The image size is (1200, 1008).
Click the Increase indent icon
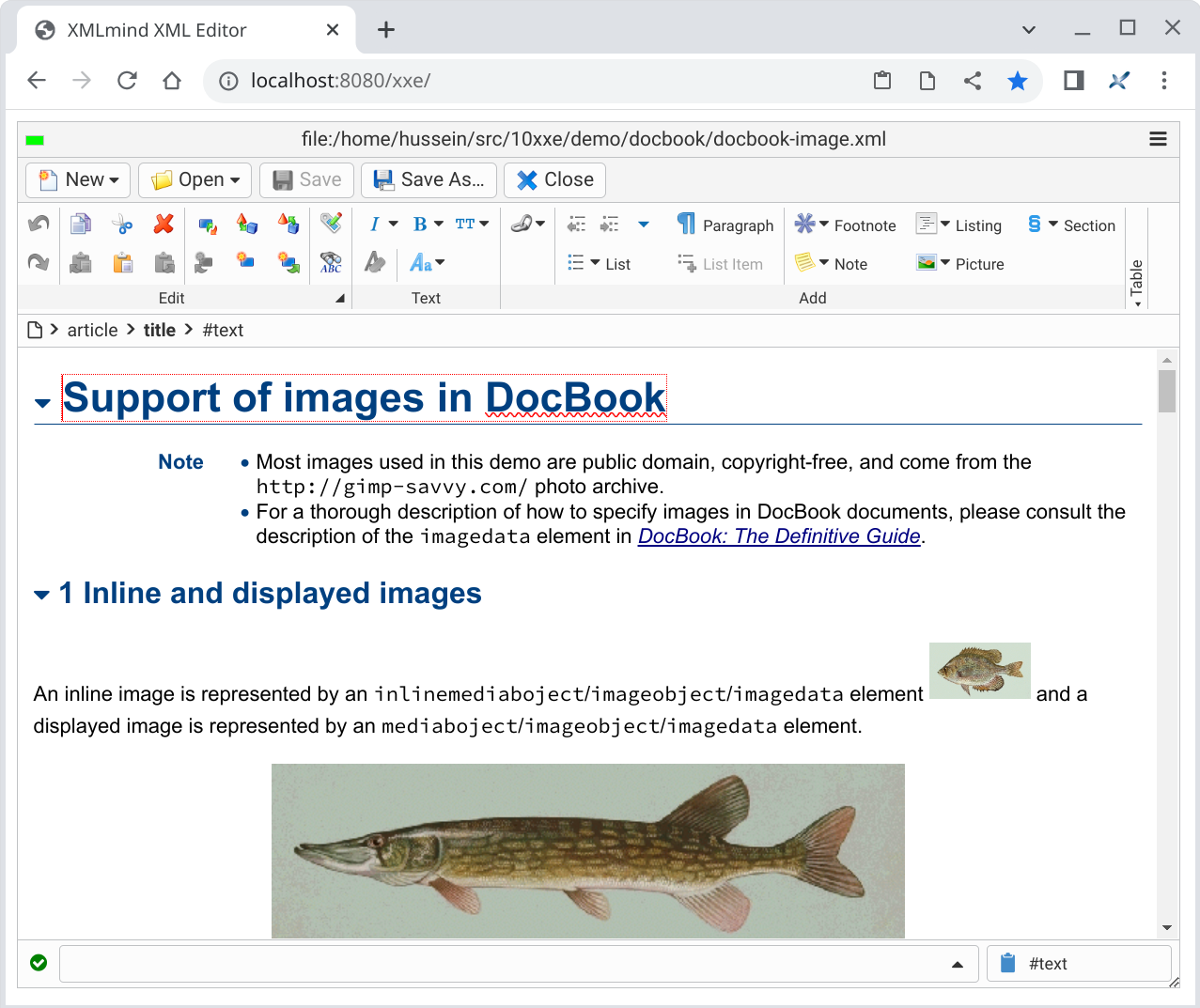610,224
